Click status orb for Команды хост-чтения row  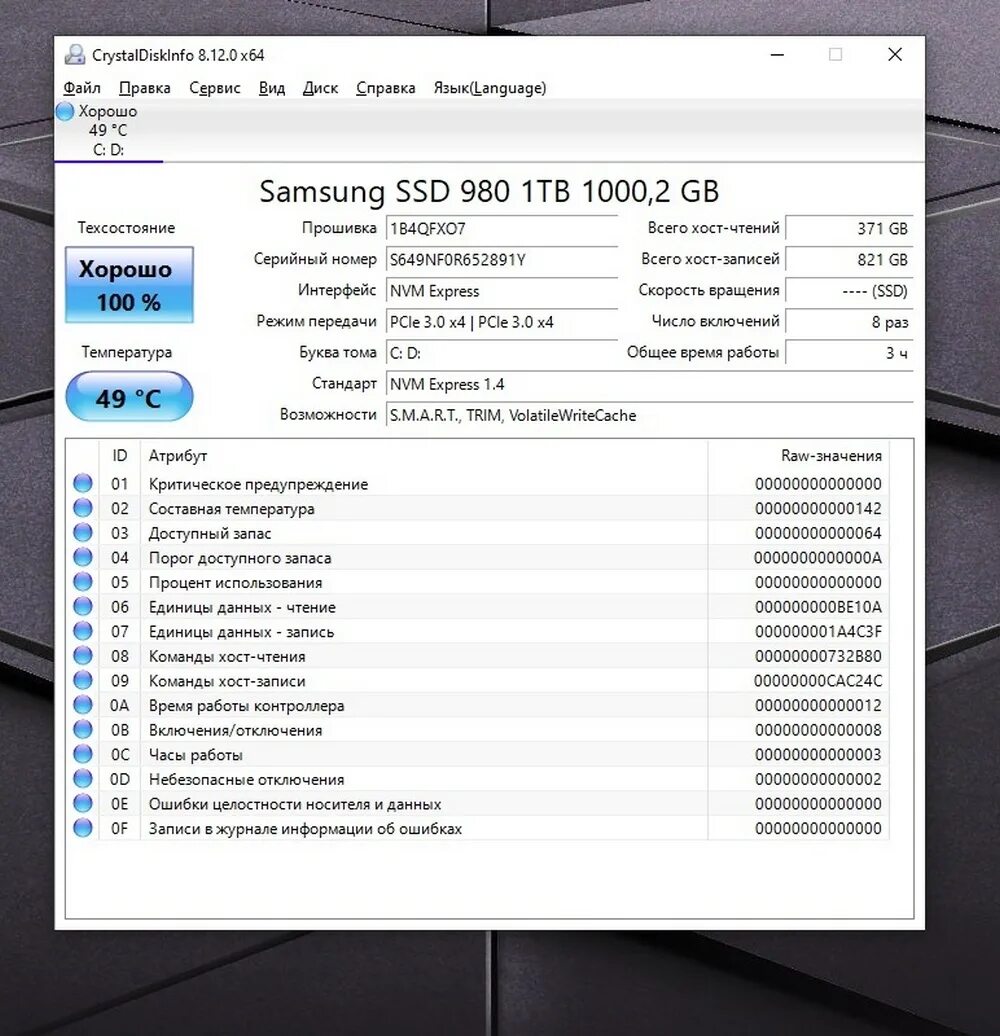point(83,655)
